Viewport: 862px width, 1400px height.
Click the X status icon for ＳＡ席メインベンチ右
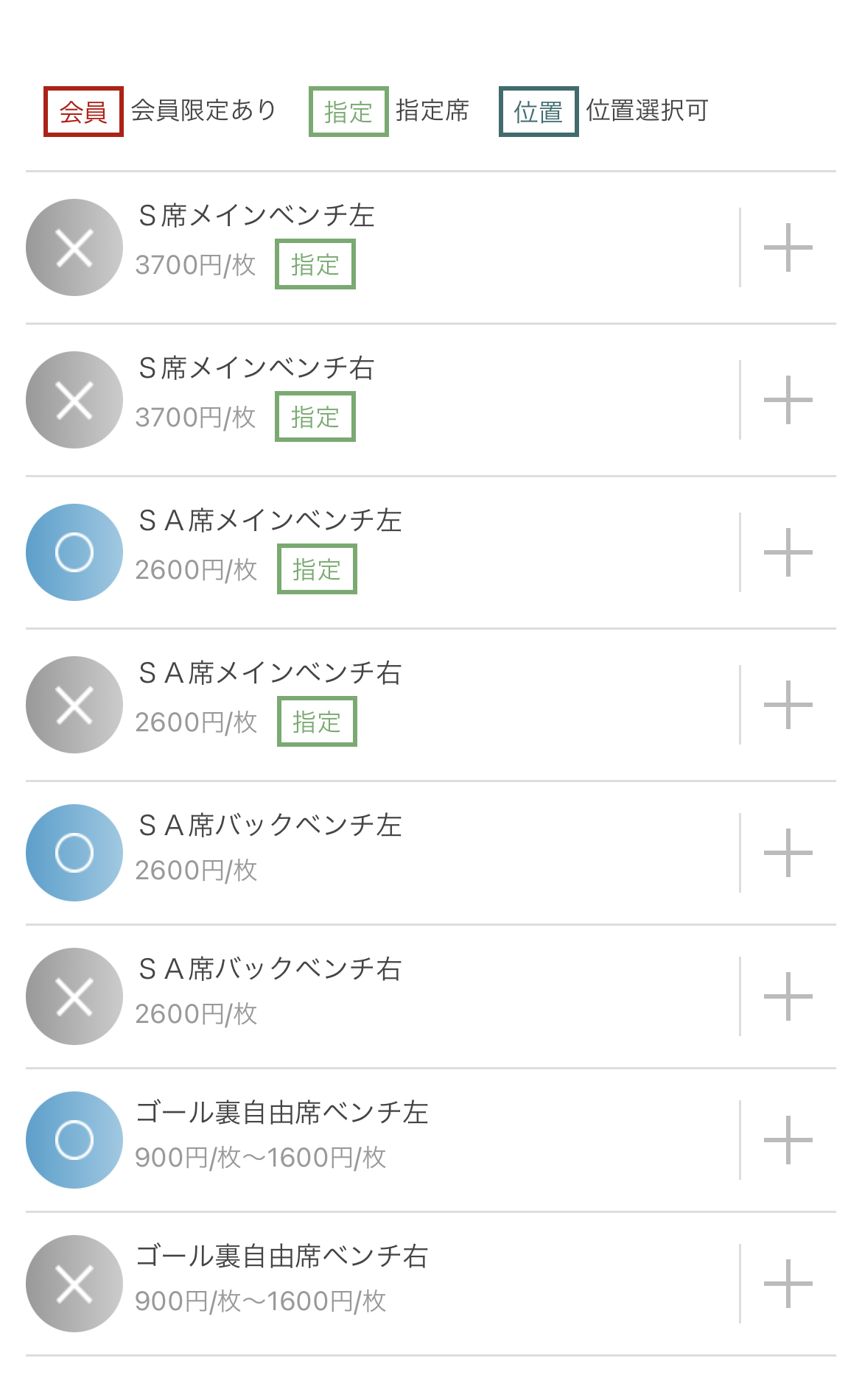[74, 705]
